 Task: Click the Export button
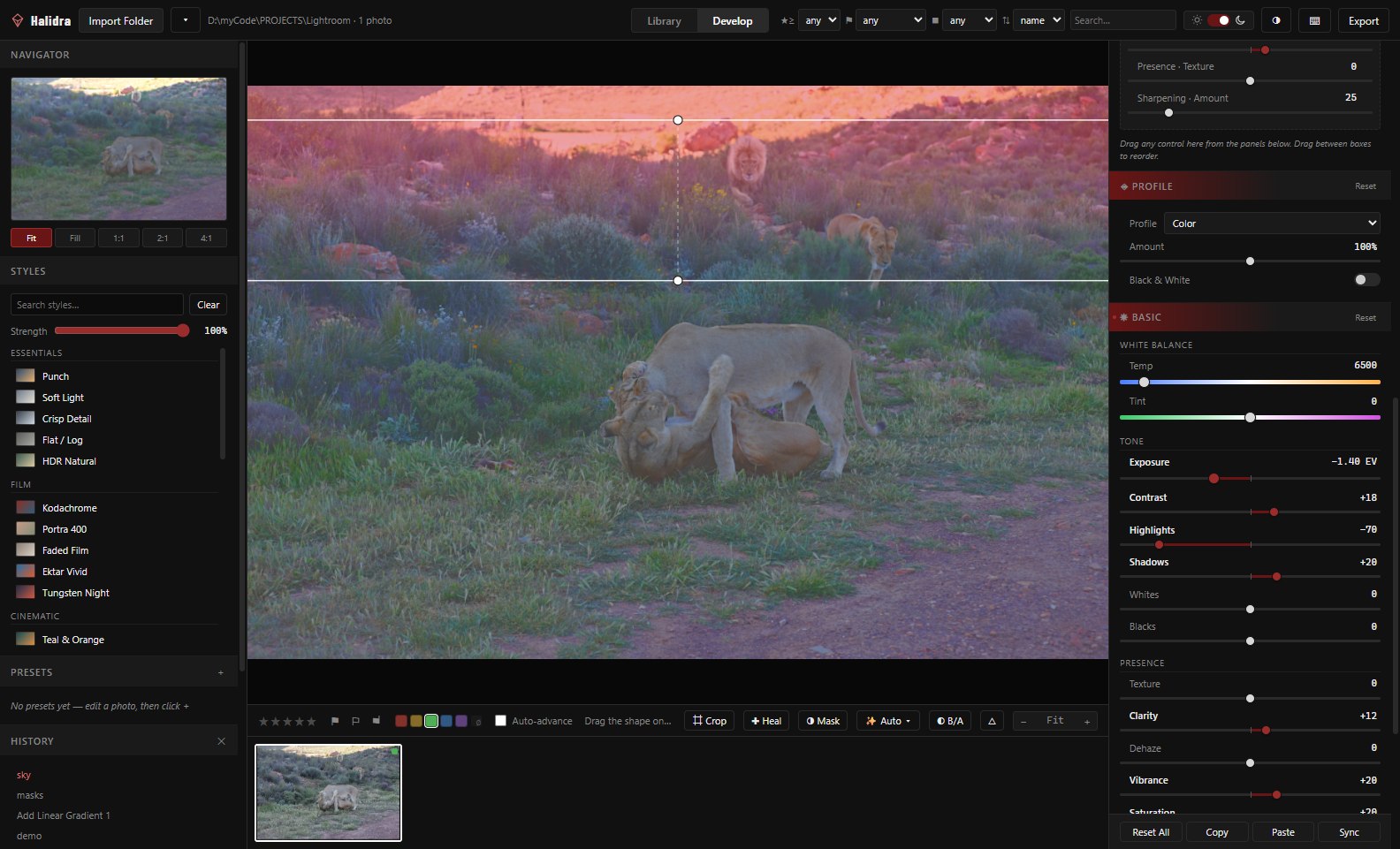click(x=1363, y=20)
